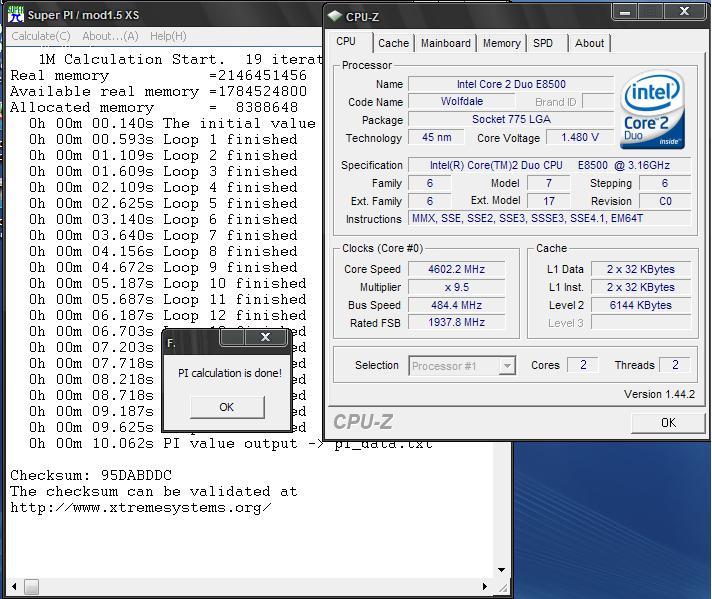Click the Loop 12 finished line
The width and height of the screenshot is (712, 599).
tap(168, 315)
